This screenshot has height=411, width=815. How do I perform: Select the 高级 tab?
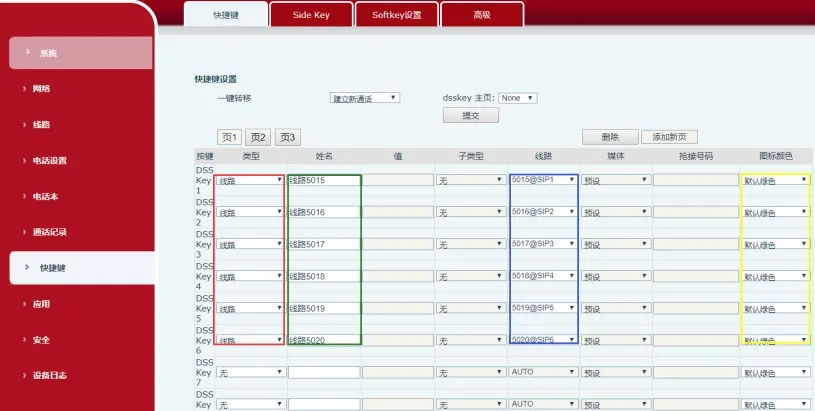(x=481, y=15)
